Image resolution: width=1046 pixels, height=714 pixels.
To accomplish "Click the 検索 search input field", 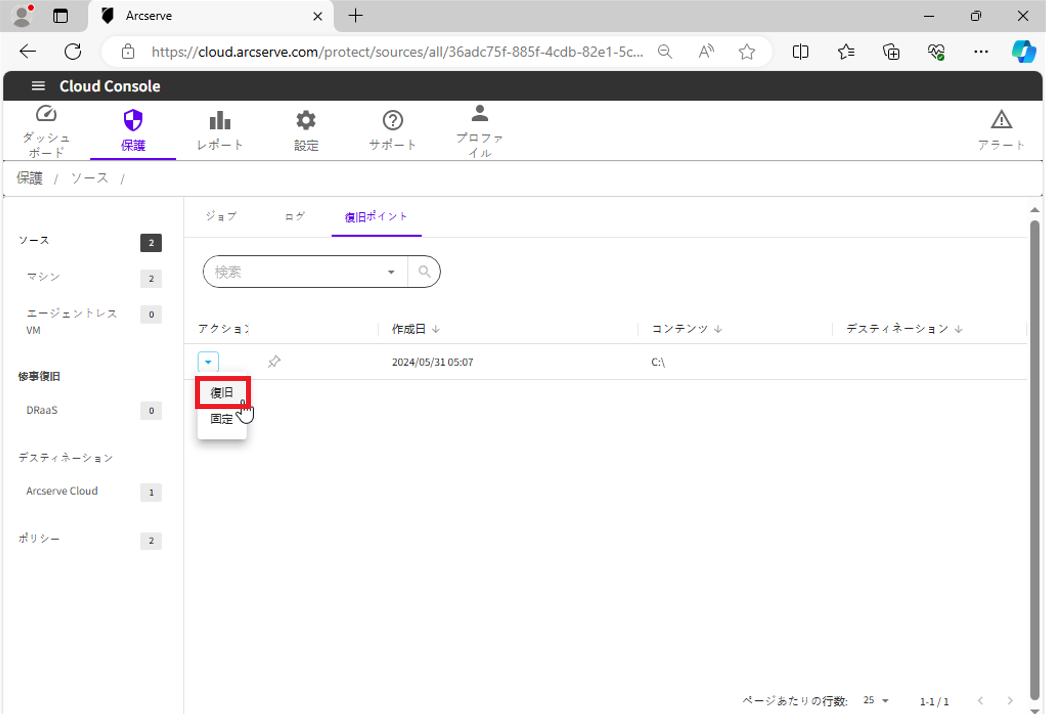I will coord(295,272).
